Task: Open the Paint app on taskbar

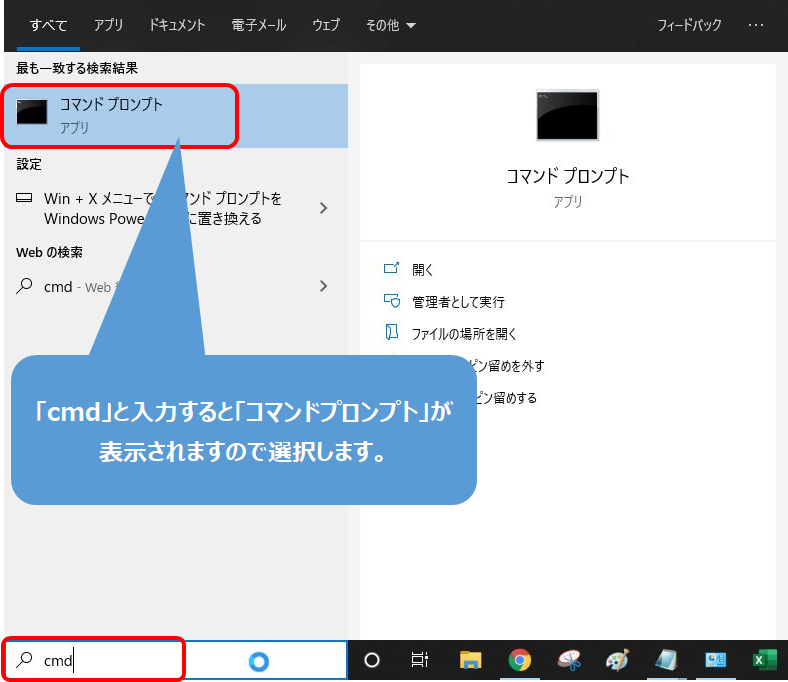Action: point(618,660)
